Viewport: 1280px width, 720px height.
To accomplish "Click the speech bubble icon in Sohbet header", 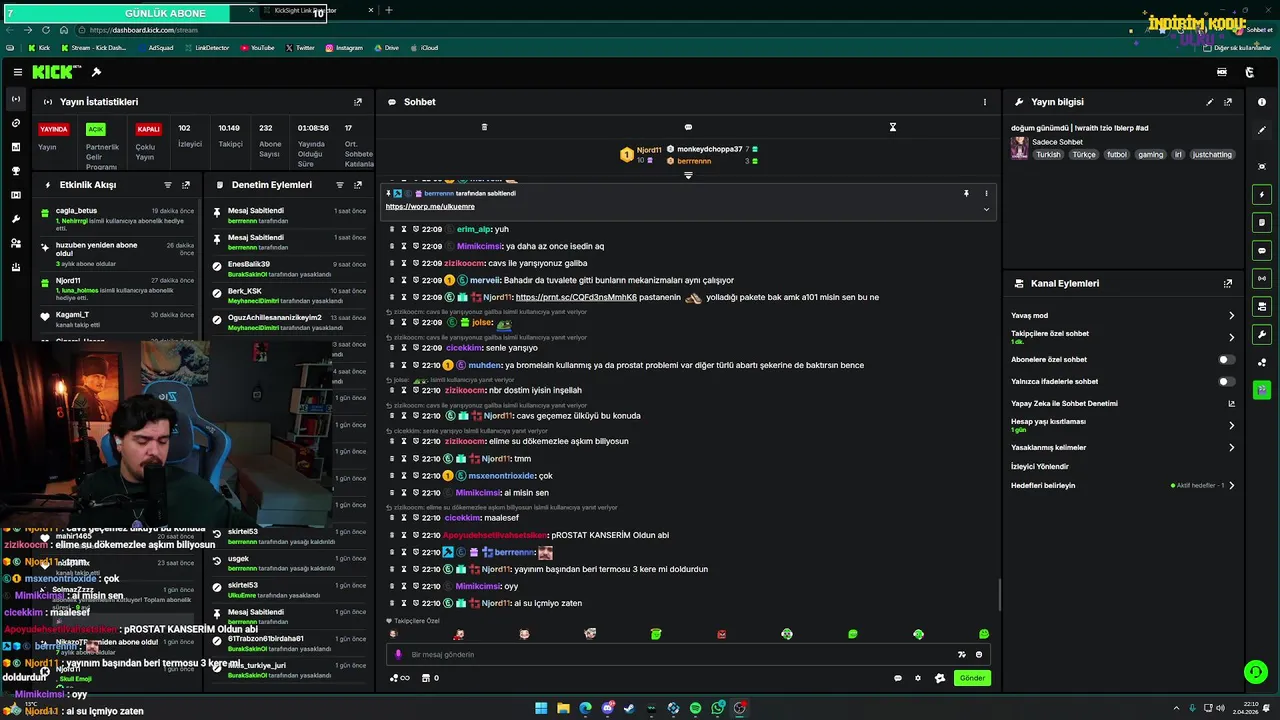I will coord(688,127).
